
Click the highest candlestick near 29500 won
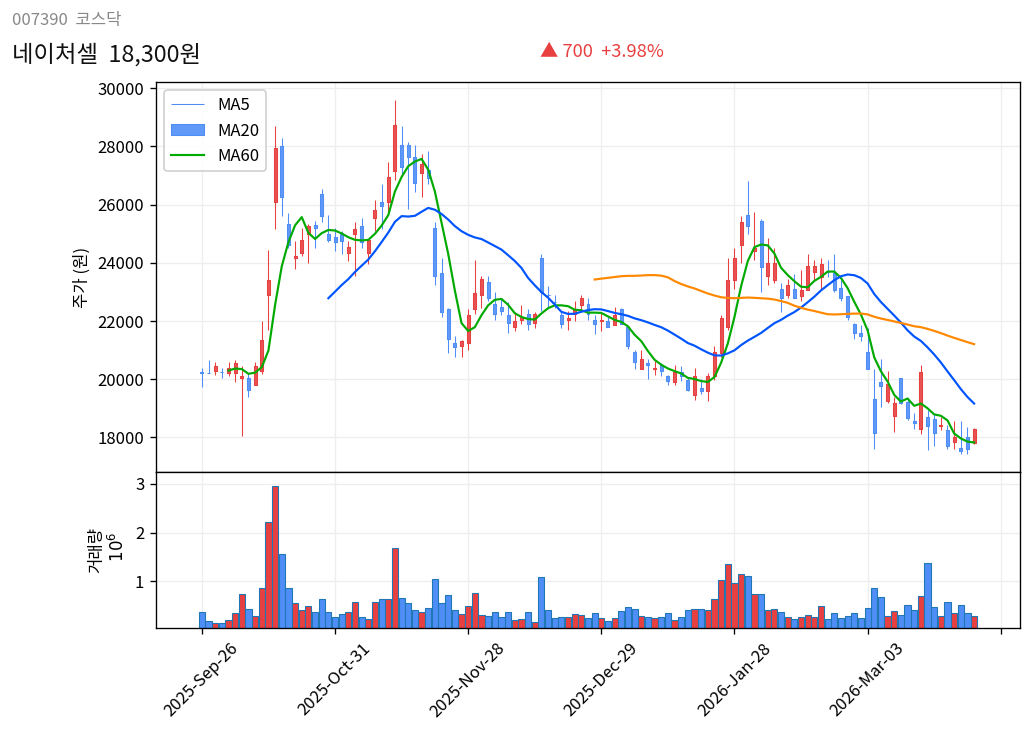click(x=396, y=130)
